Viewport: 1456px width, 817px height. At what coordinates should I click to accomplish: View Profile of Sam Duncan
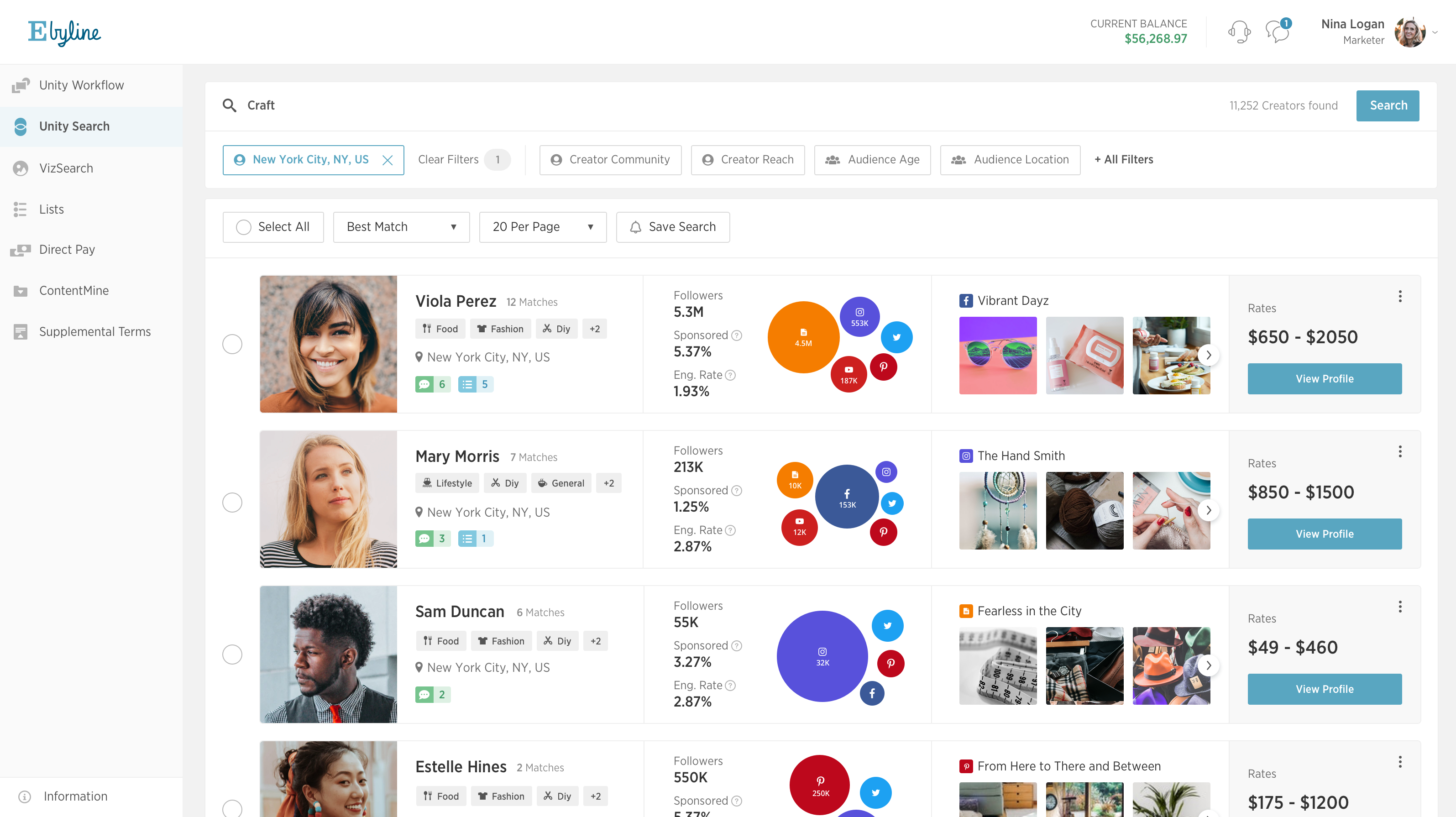[x=1324, y=689]
